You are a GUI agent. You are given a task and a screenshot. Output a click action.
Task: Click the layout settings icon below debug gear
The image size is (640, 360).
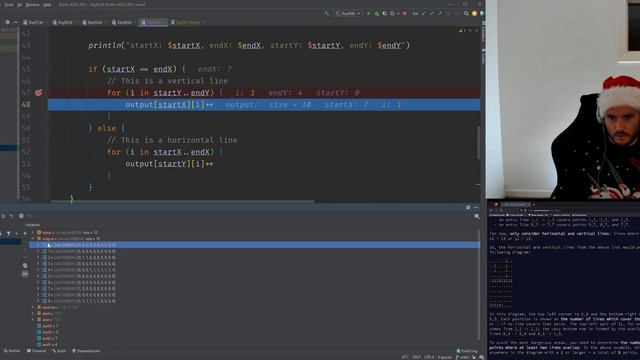point(477,216)
